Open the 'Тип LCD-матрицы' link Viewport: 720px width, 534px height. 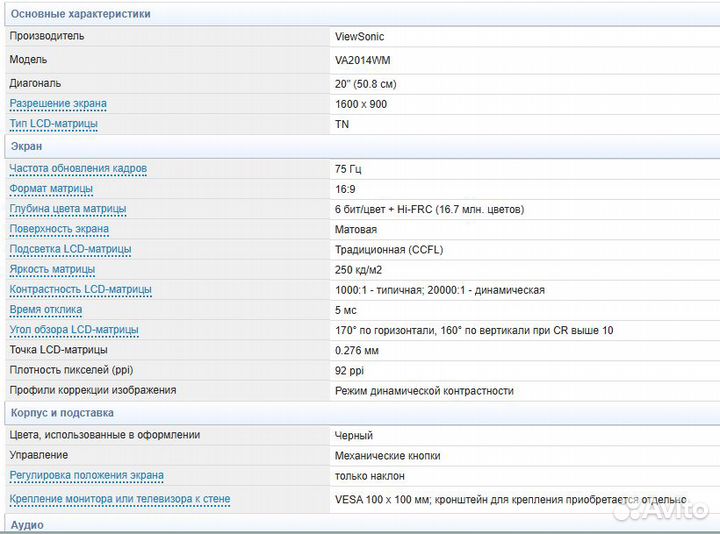point(53,124)
